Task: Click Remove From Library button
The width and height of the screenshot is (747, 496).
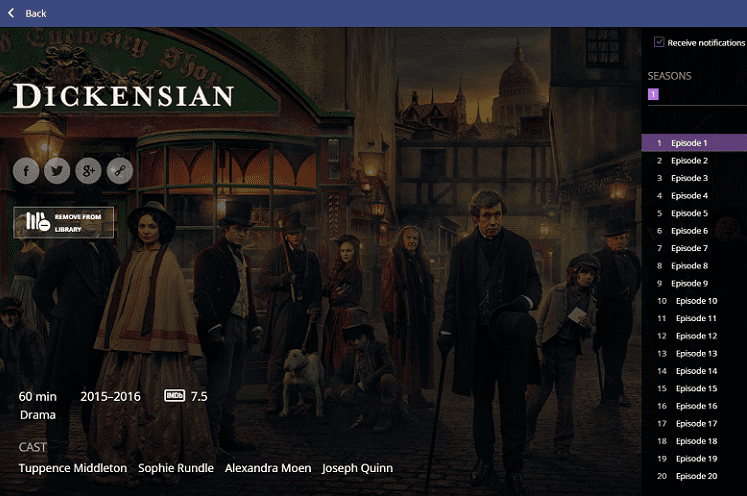Action: pos(63,223)
